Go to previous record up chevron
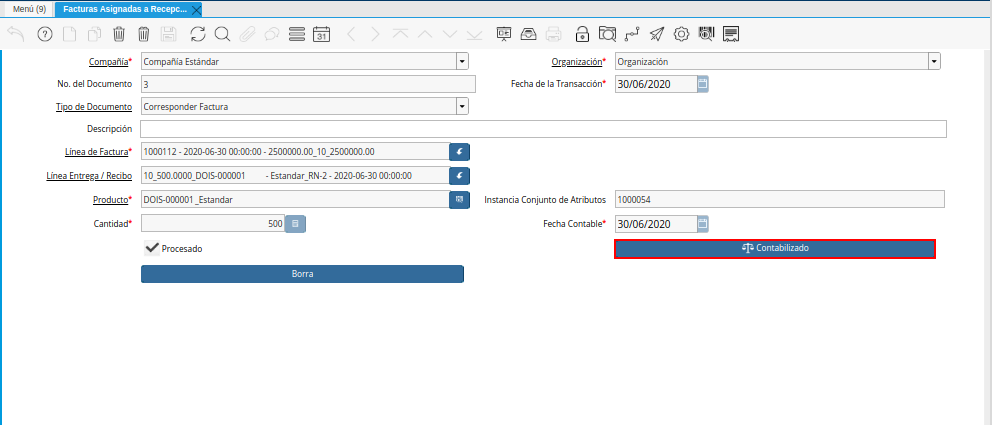The image size is (992, 425). click(x=425, y=34)
